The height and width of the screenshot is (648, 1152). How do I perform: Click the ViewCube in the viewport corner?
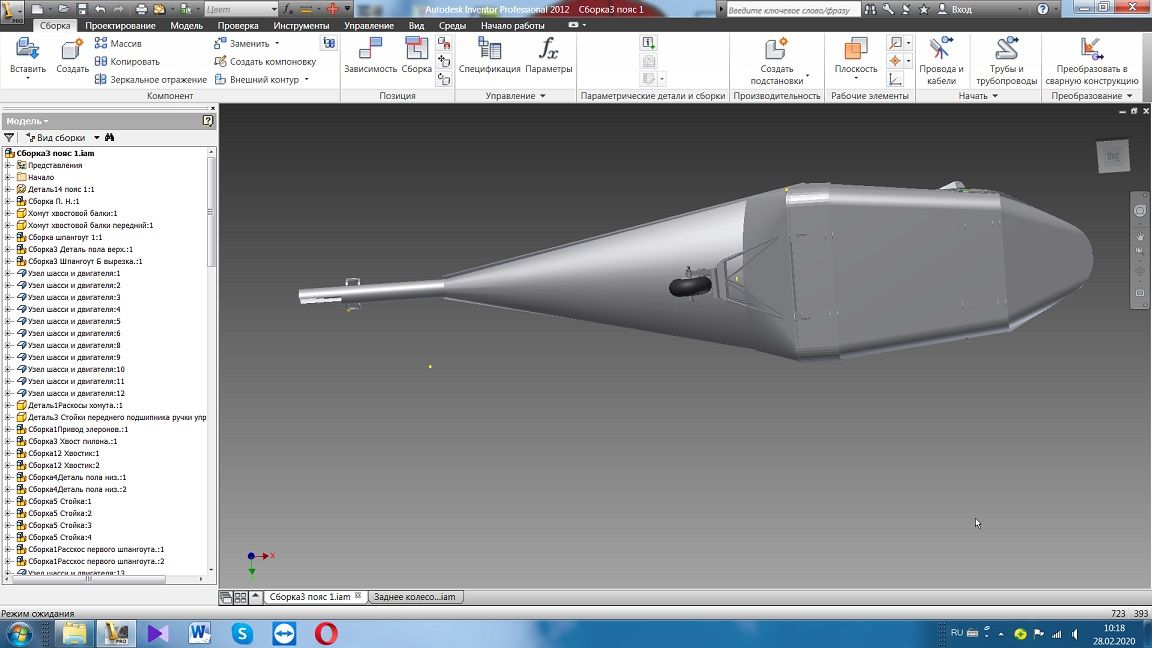(1112, 156)
